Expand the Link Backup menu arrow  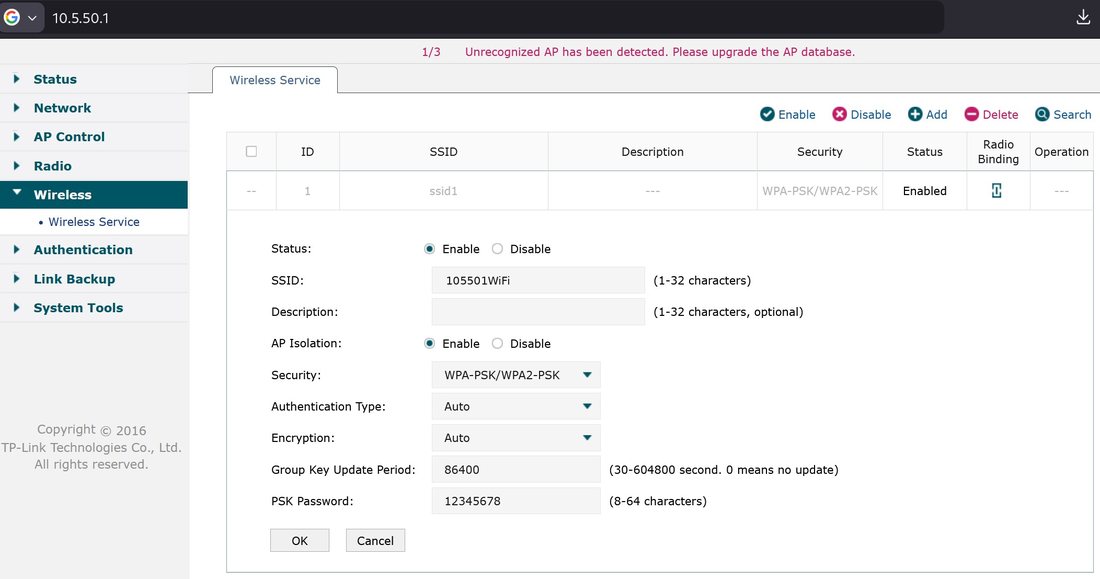16,279
